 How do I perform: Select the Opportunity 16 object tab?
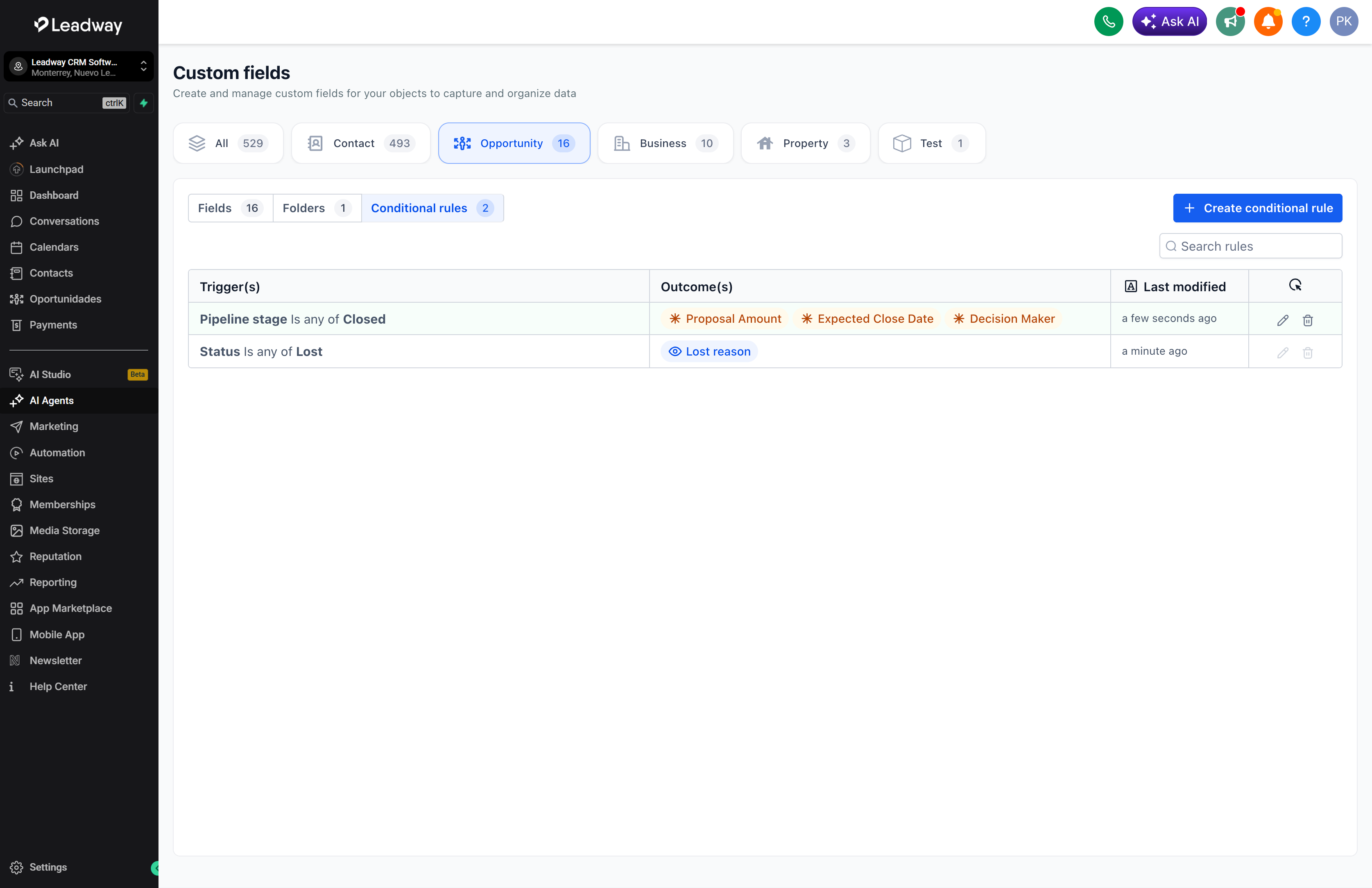click(514, 143)
